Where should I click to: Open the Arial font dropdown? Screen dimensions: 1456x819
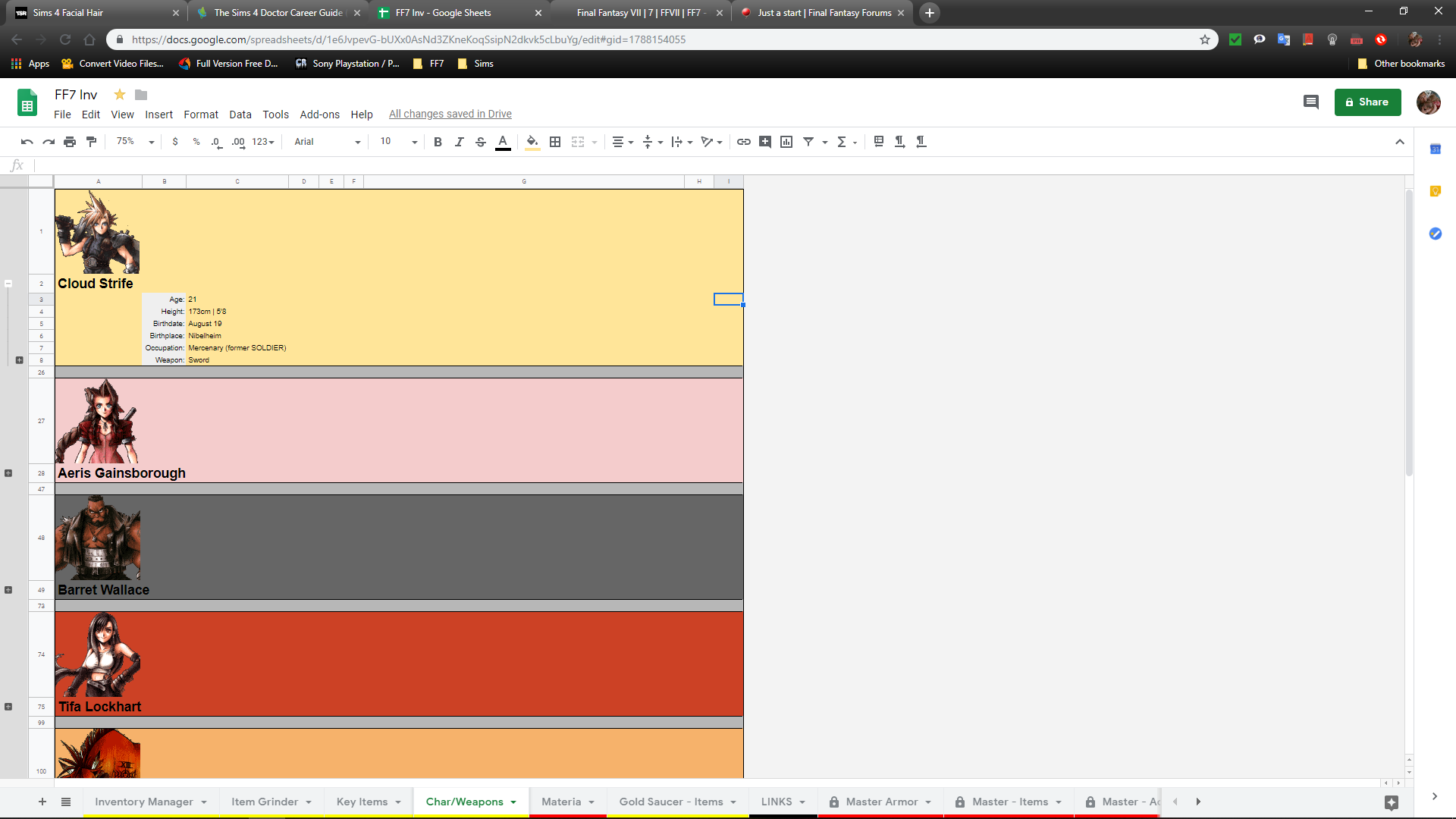point(327,142)
